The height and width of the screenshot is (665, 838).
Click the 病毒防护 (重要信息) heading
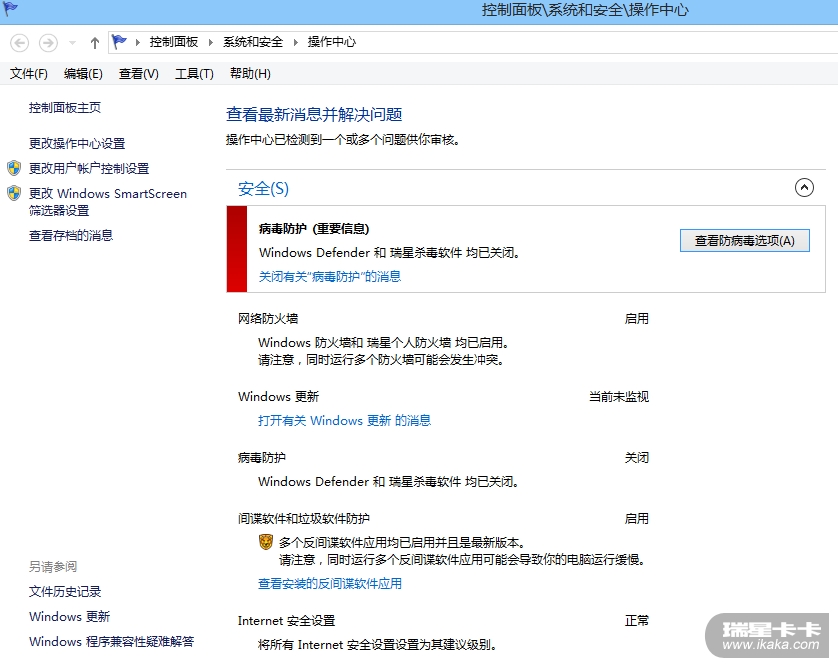coord(314,229)
